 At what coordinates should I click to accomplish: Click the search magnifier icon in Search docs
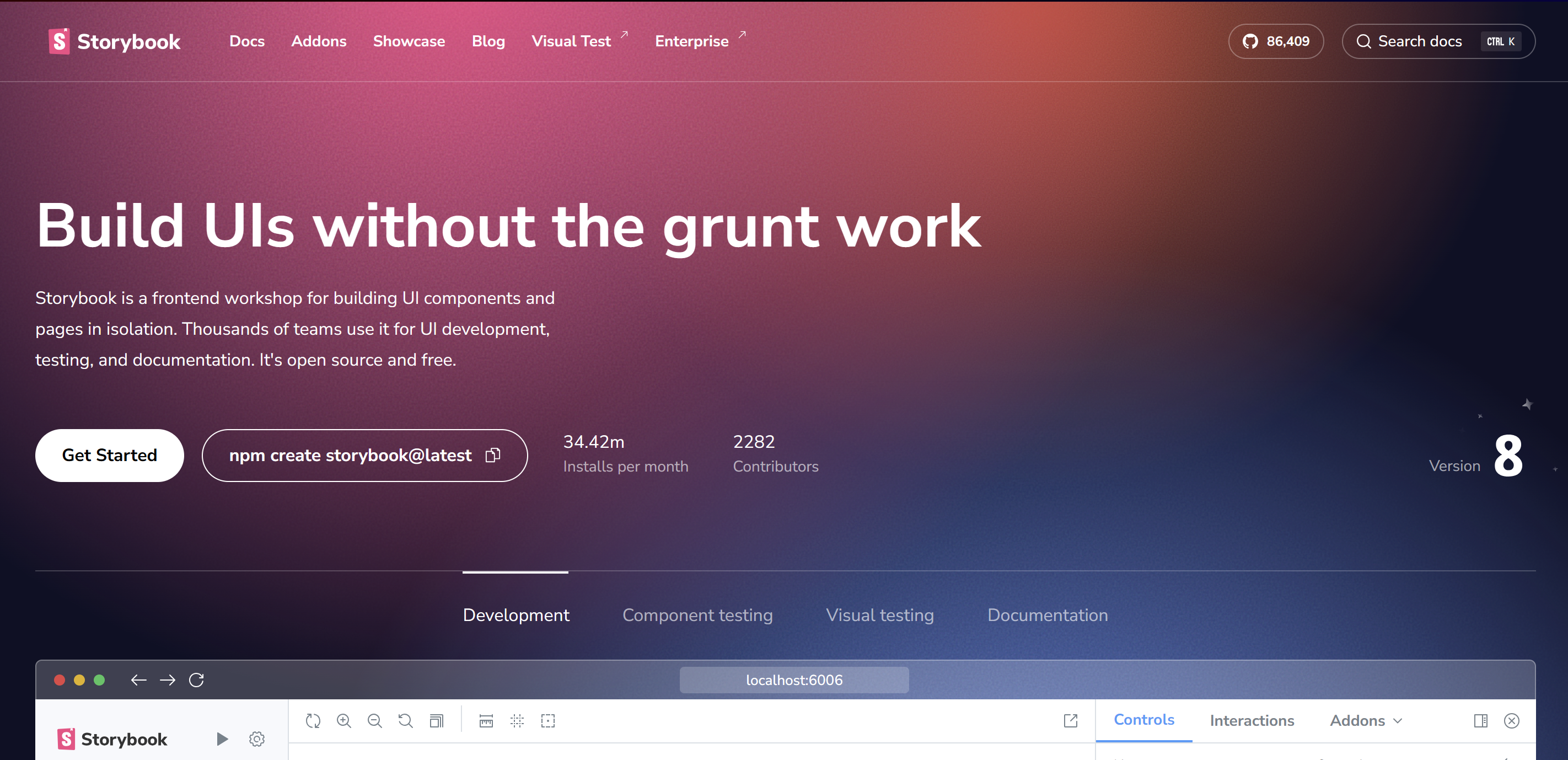click(1363, 41)
